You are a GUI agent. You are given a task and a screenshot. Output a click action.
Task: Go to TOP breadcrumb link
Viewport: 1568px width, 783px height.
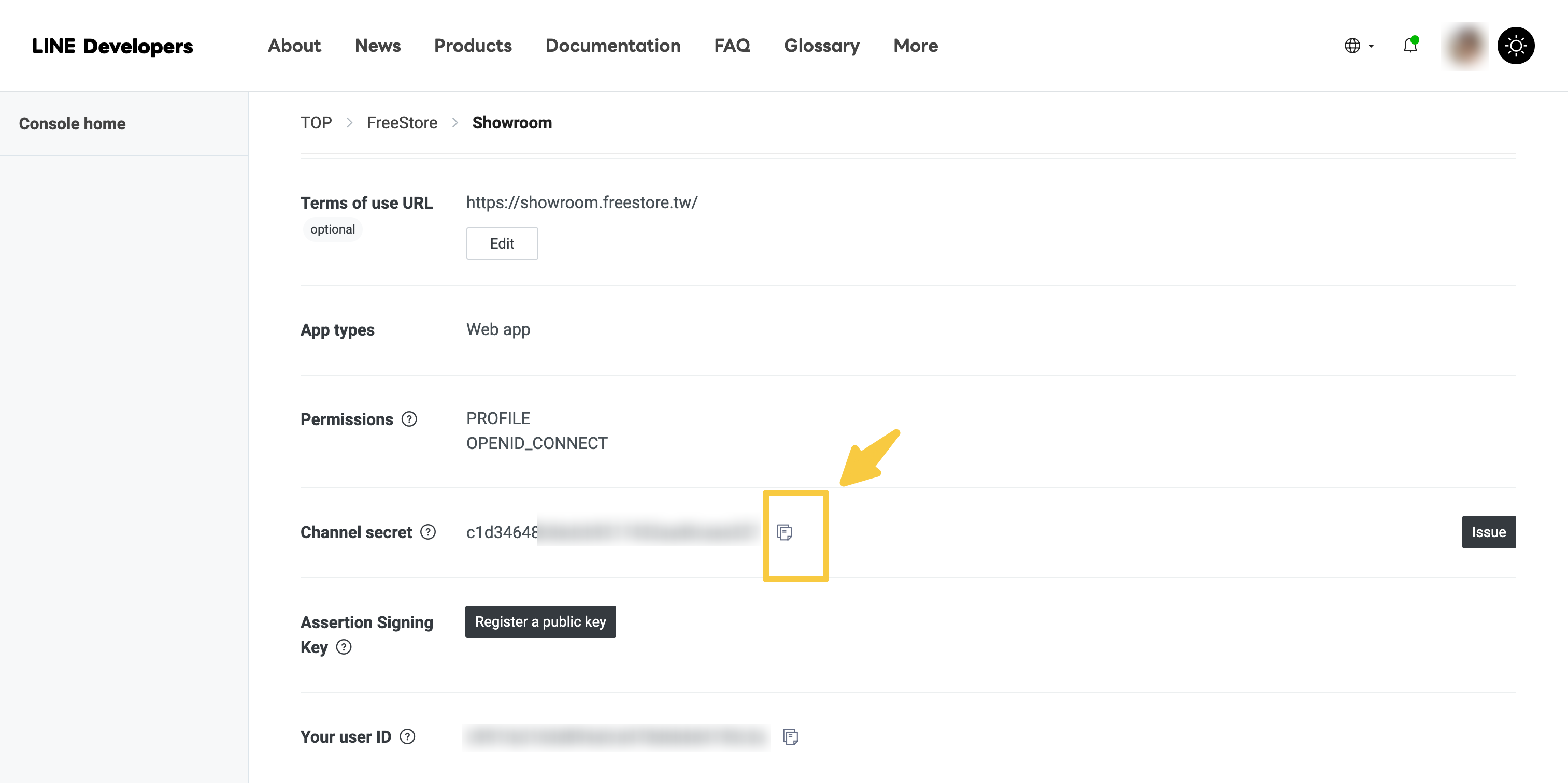coord(316,123)
